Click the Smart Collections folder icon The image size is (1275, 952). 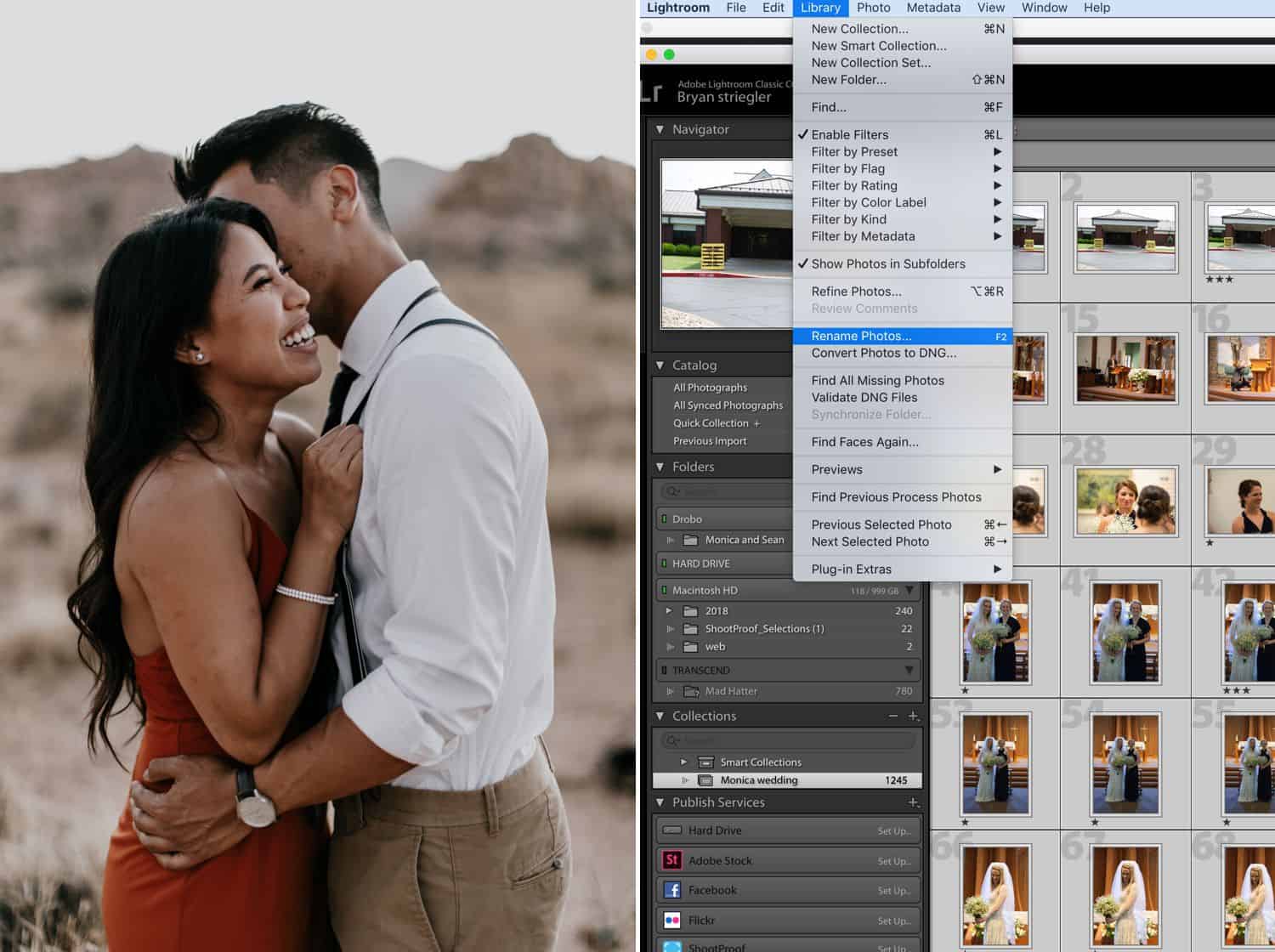click(x=706, y=762)
